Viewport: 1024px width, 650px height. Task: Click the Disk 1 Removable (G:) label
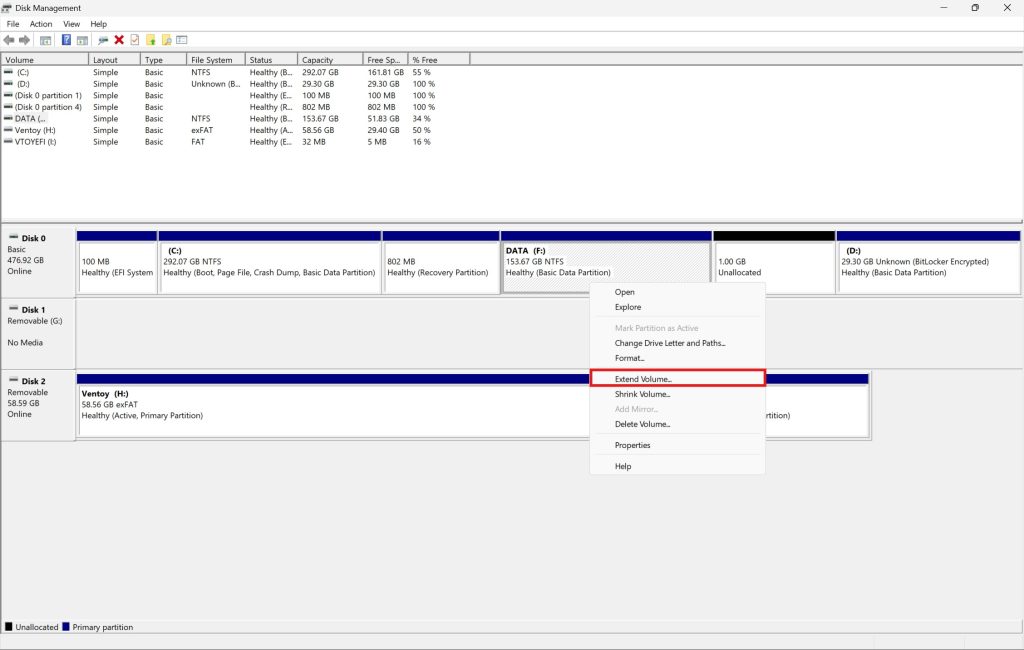[38, 332]
